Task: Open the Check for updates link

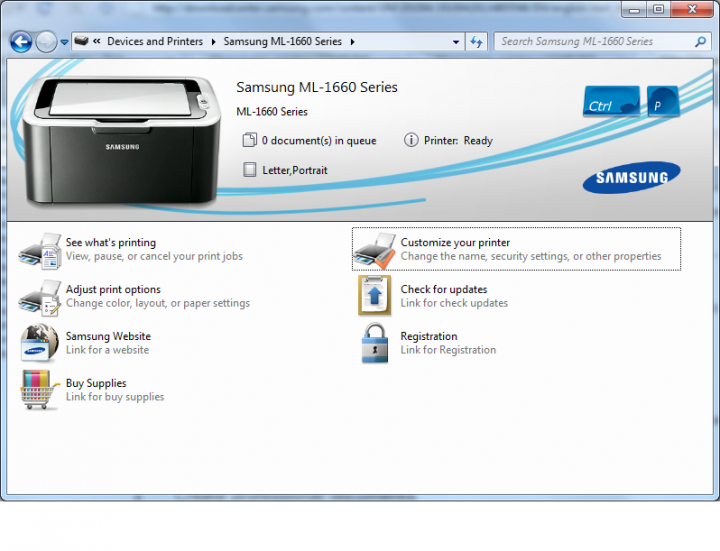Action: (x=444, y=289)
